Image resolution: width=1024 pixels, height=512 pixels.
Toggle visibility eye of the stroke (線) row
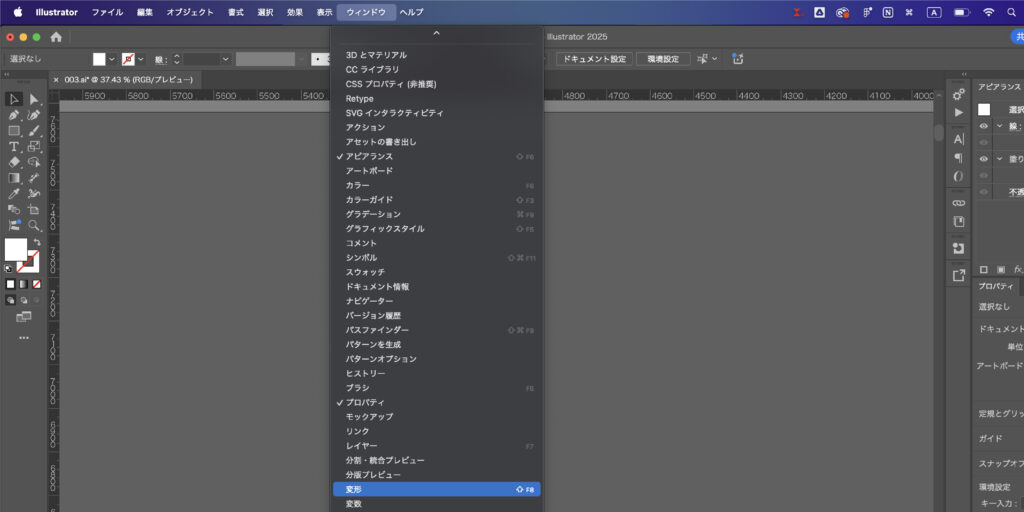(984, 126)
